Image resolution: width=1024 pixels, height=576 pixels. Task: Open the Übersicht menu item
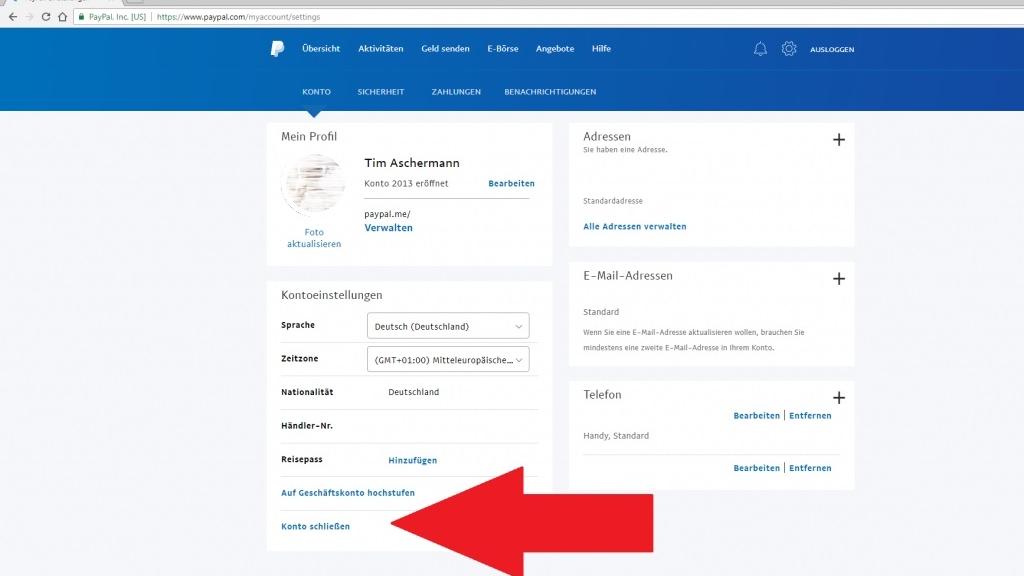pyautogui.click(x=321, y=48)
